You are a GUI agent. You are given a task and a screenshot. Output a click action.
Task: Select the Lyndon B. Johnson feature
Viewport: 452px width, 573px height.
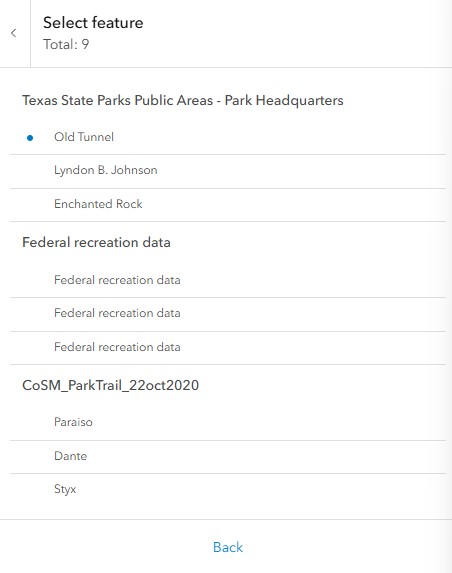point(228,171)
